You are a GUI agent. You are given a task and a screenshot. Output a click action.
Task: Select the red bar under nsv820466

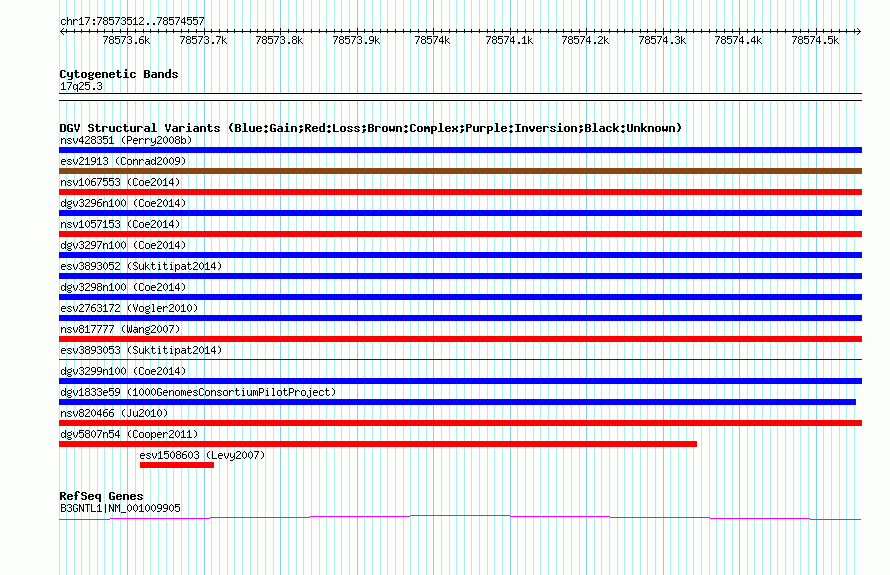(x=460, y=423)
